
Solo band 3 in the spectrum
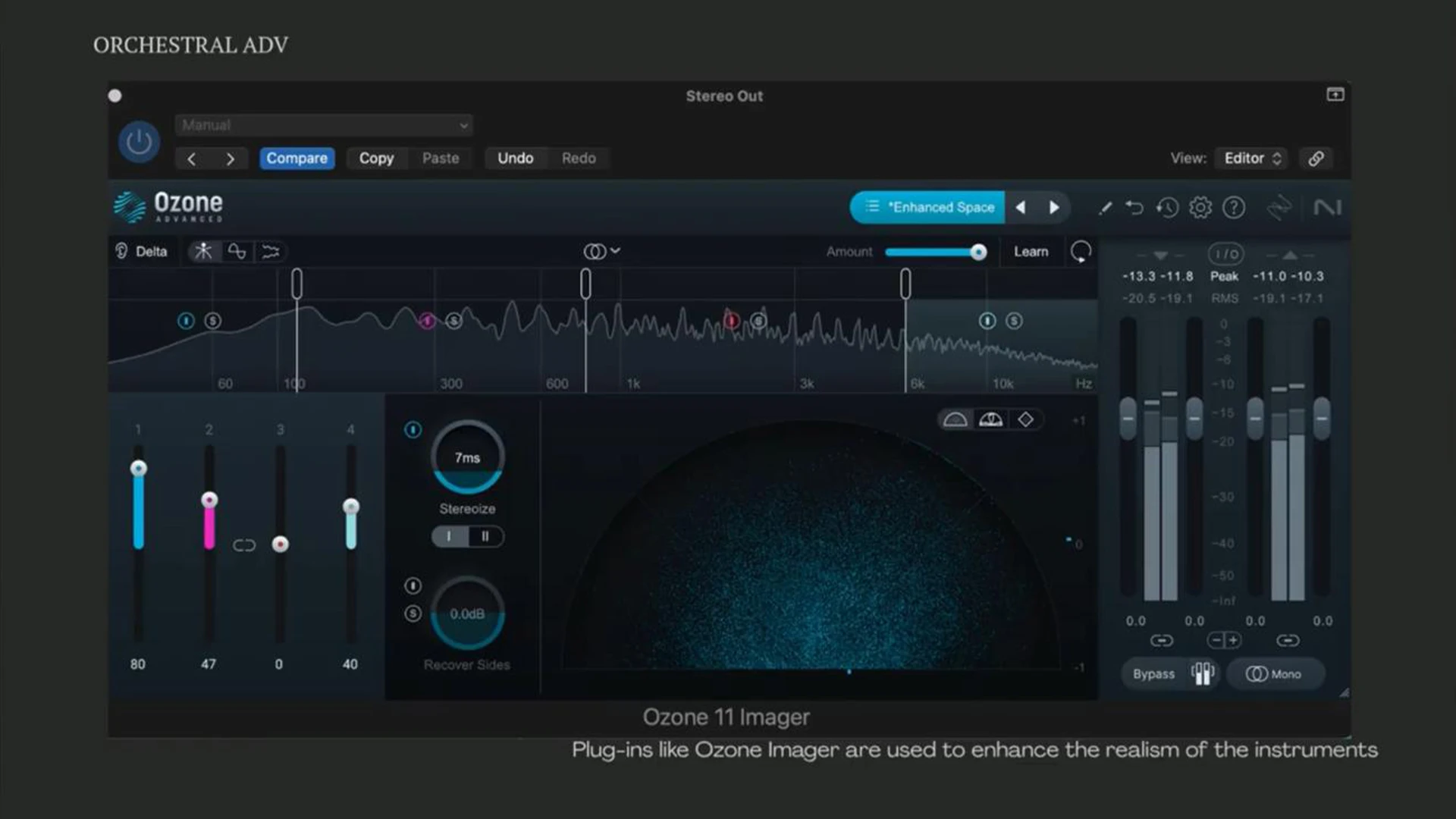(x=758, y=321)
